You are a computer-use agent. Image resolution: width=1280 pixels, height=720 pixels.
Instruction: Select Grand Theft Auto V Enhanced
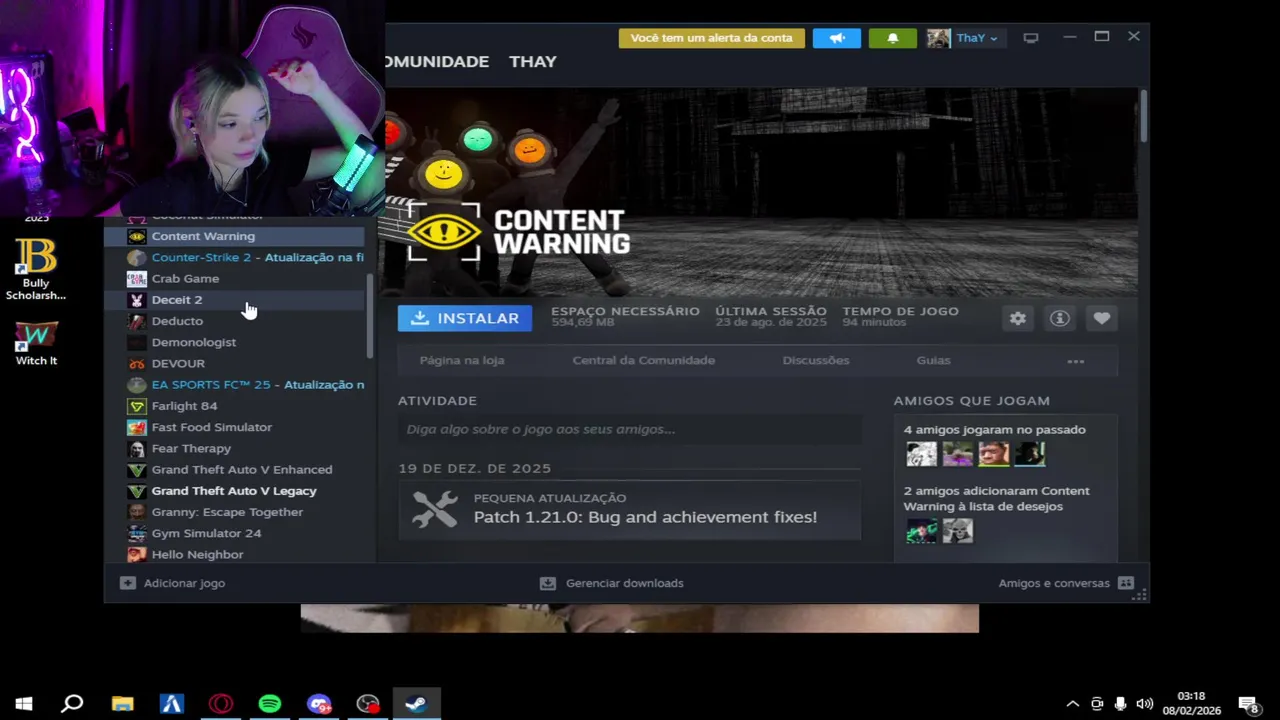235,469
